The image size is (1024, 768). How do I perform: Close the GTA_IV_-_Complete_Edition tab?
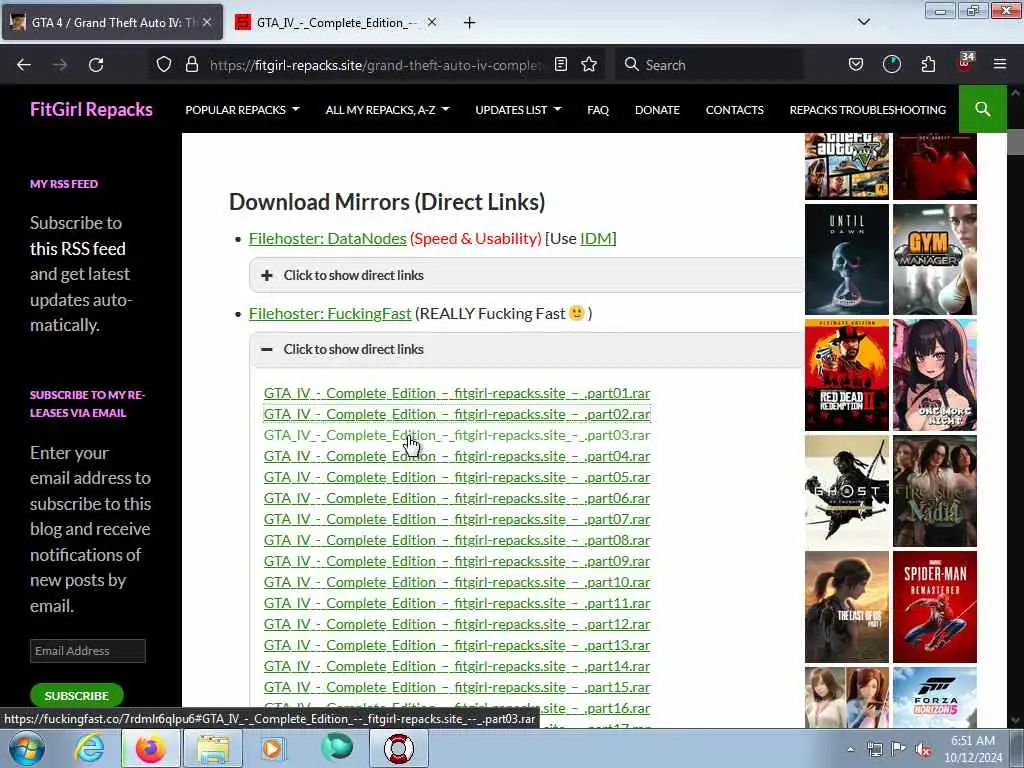click(432, 22)
